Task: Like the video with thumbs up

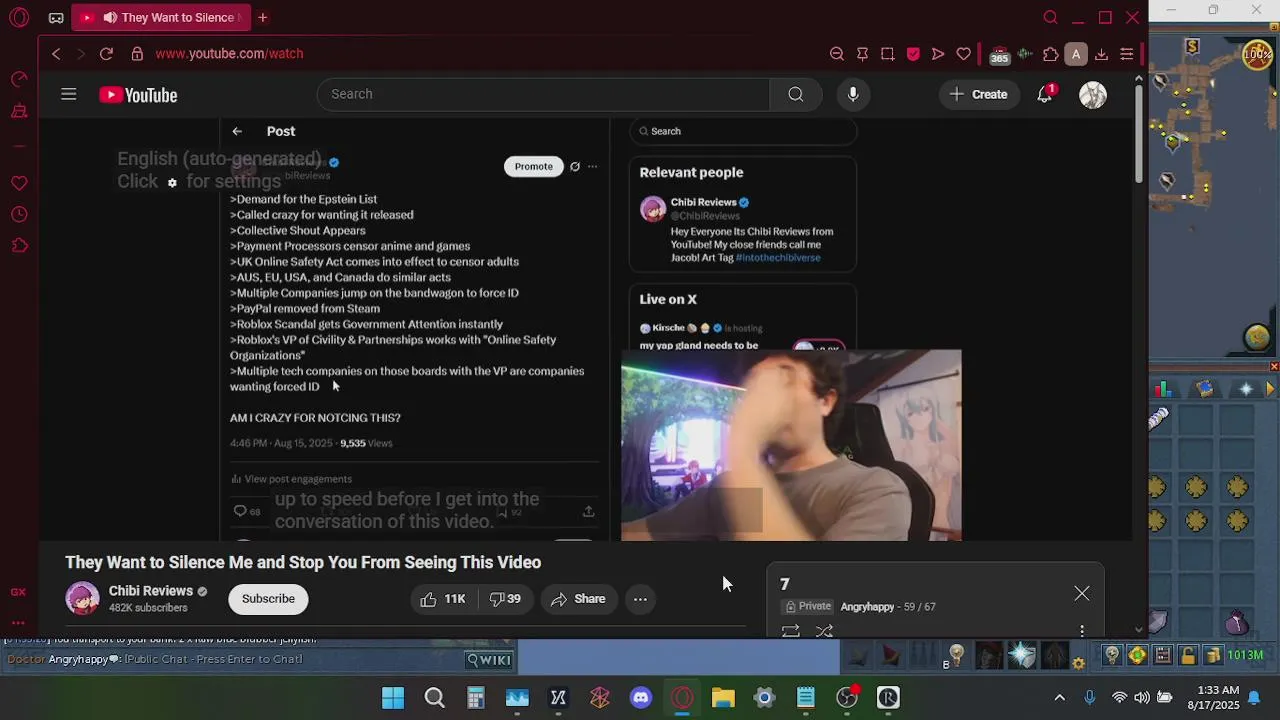Action: pyautogui.click(x=443, y=599)
